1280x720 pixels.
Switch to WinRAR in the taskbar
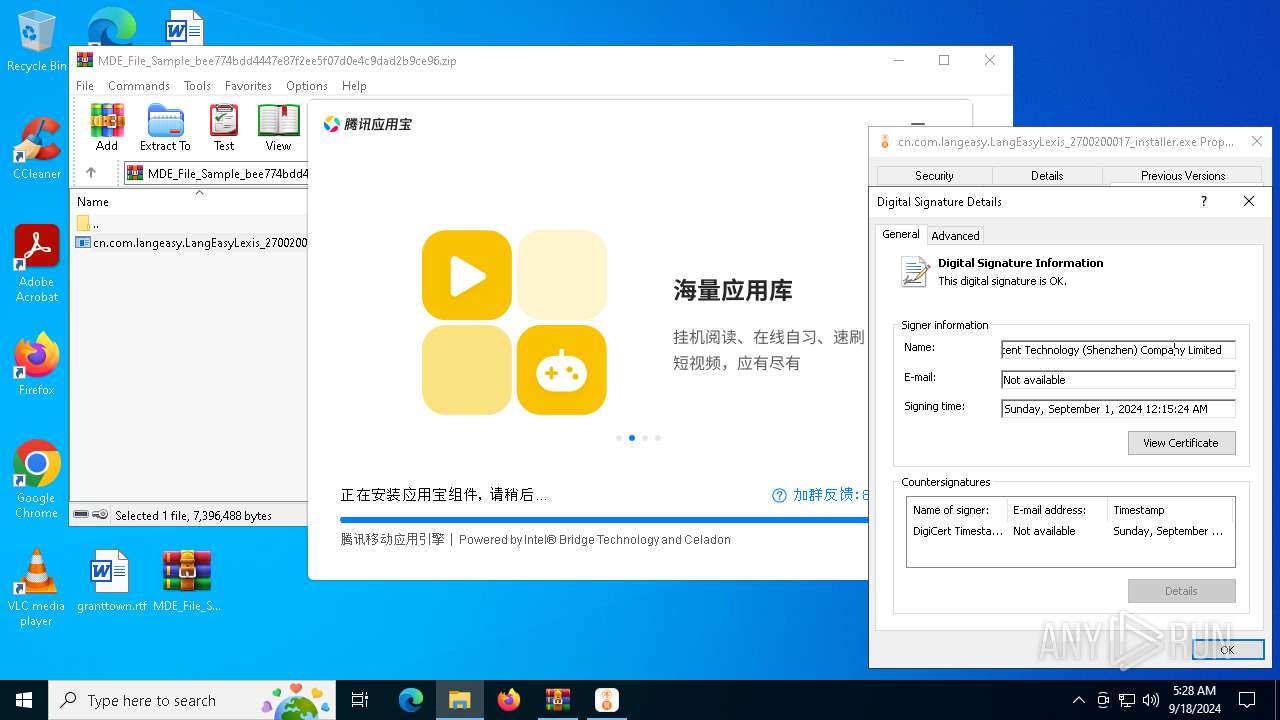click(x=558, y=700)
